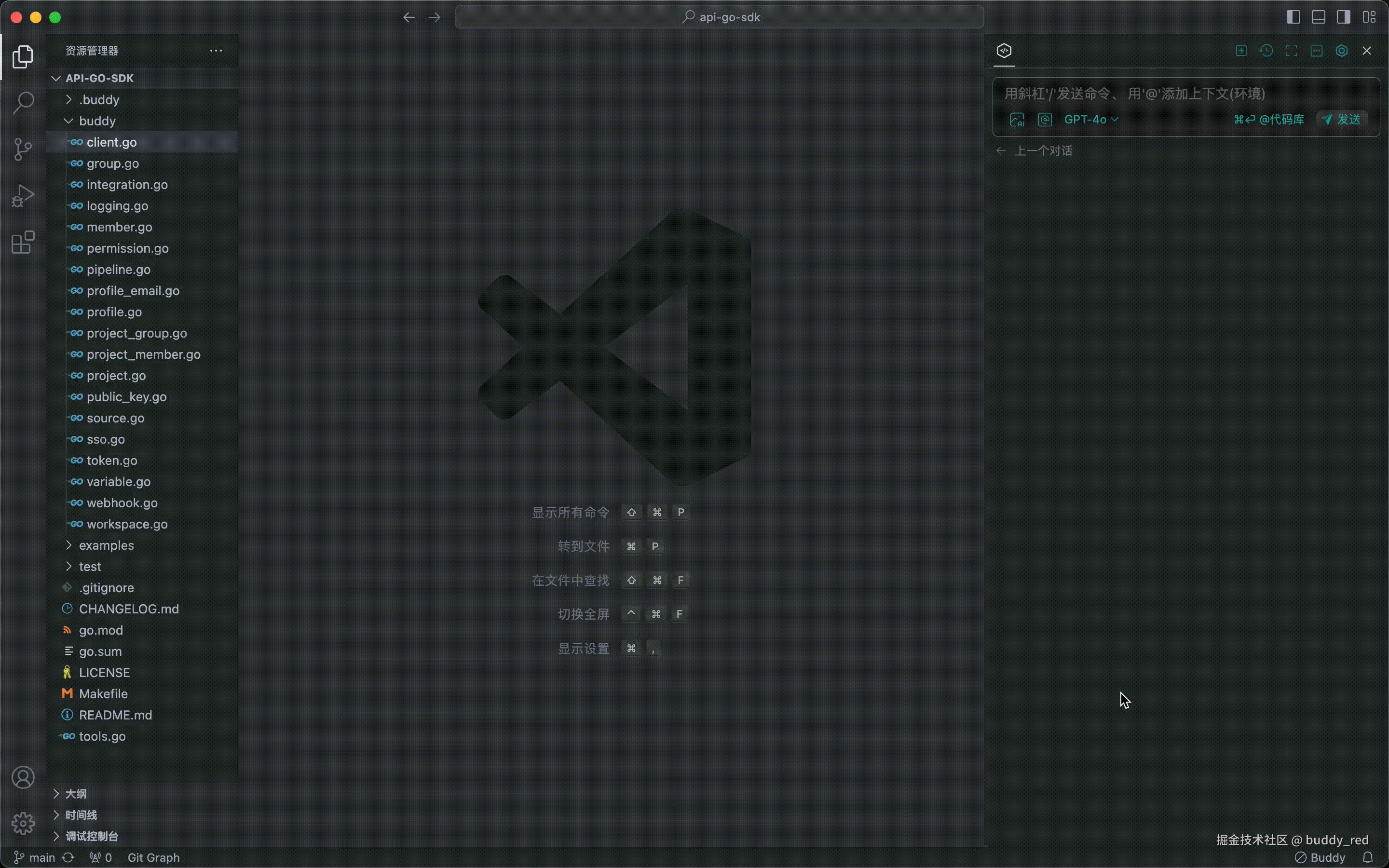
Task: Open pipeline.go in the explorer
Action: tap(118, 270)
